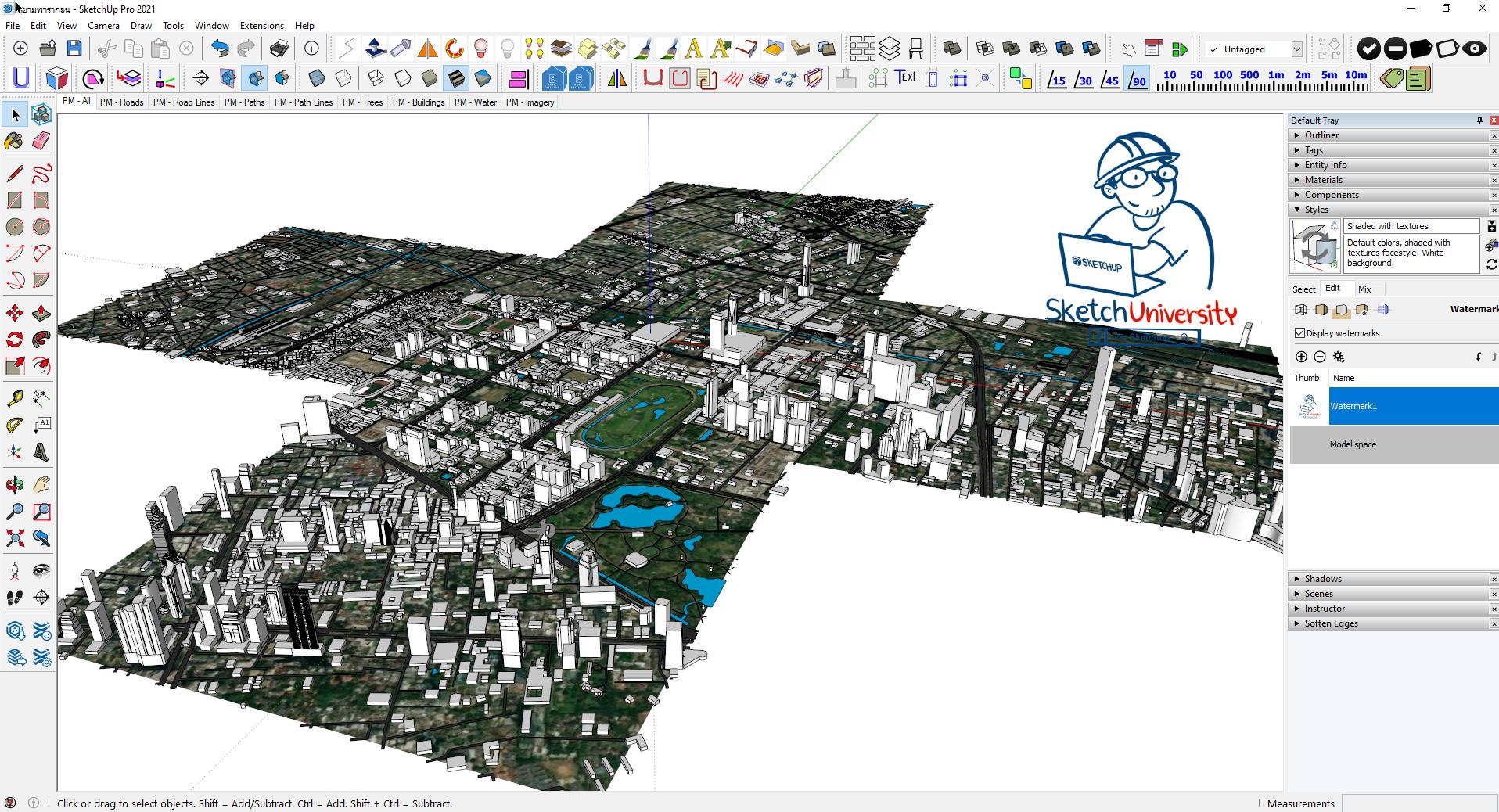Switch to Wireframe face style
This screenshot has height=812, width=1499.
point(376,78)
